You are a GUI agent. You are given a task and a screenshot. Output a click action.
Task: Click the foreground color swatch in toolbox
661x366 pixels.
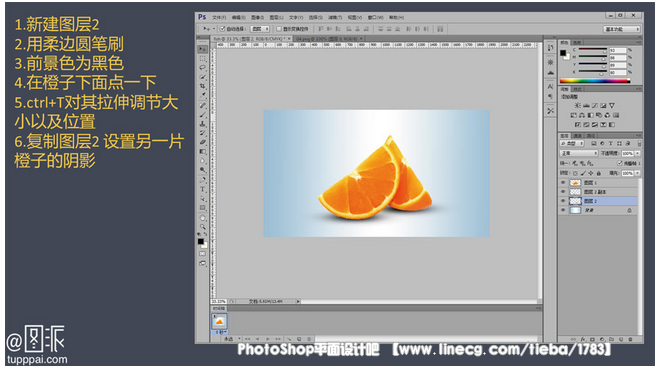pos(201,241)
